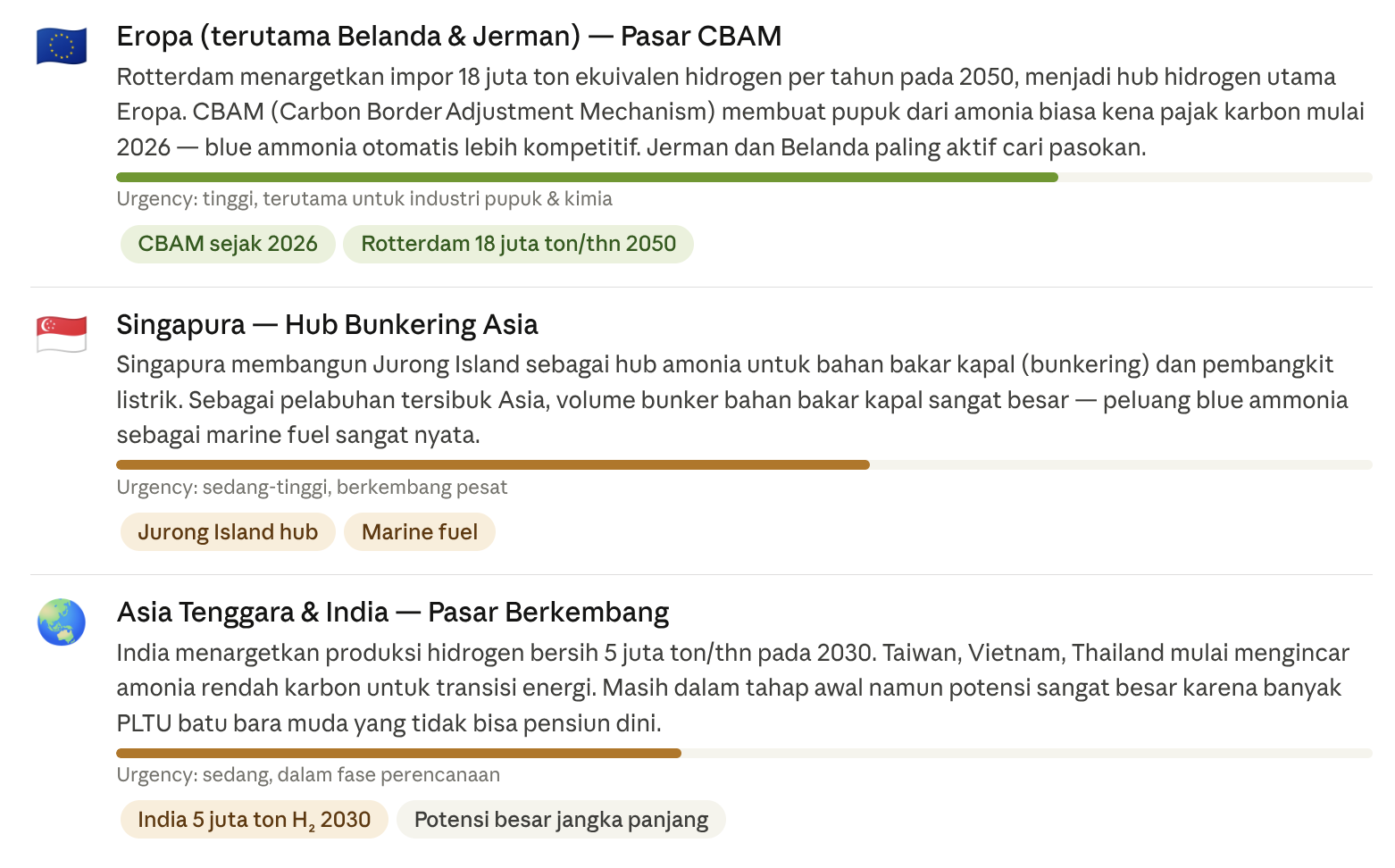Select the 'CBAM sejak 2026' tag
Image resolution: width=1395 pixels, height=868 pixels.
pos(228,244)
